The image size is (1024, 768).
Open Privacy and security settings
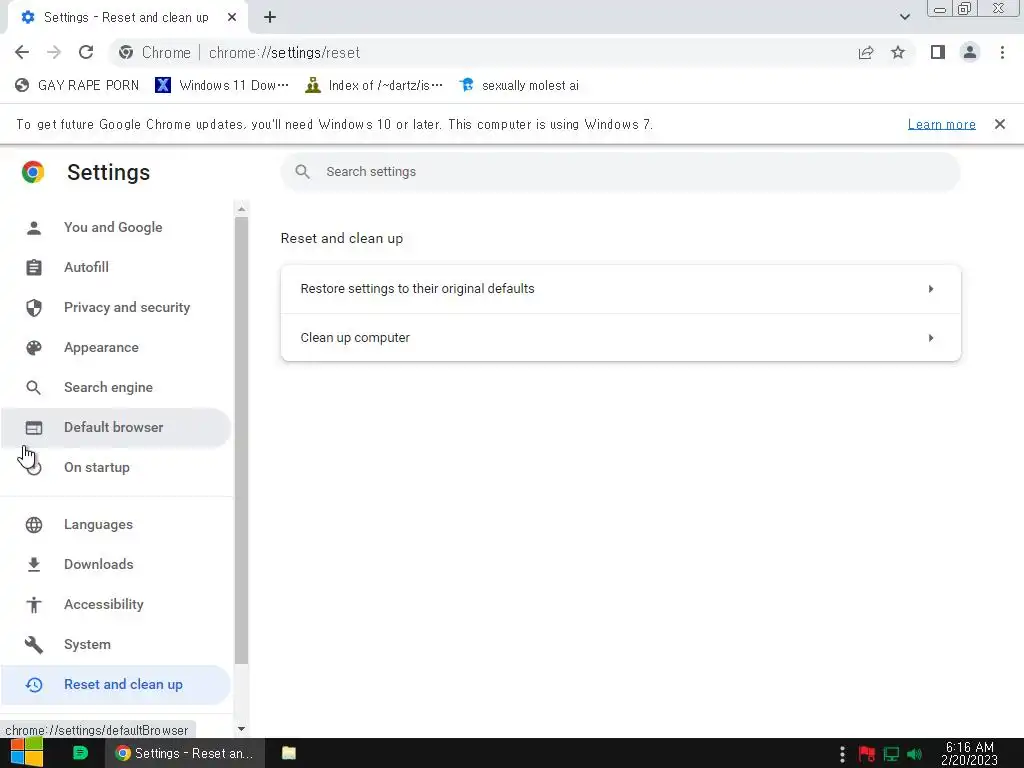click(116, 307)
